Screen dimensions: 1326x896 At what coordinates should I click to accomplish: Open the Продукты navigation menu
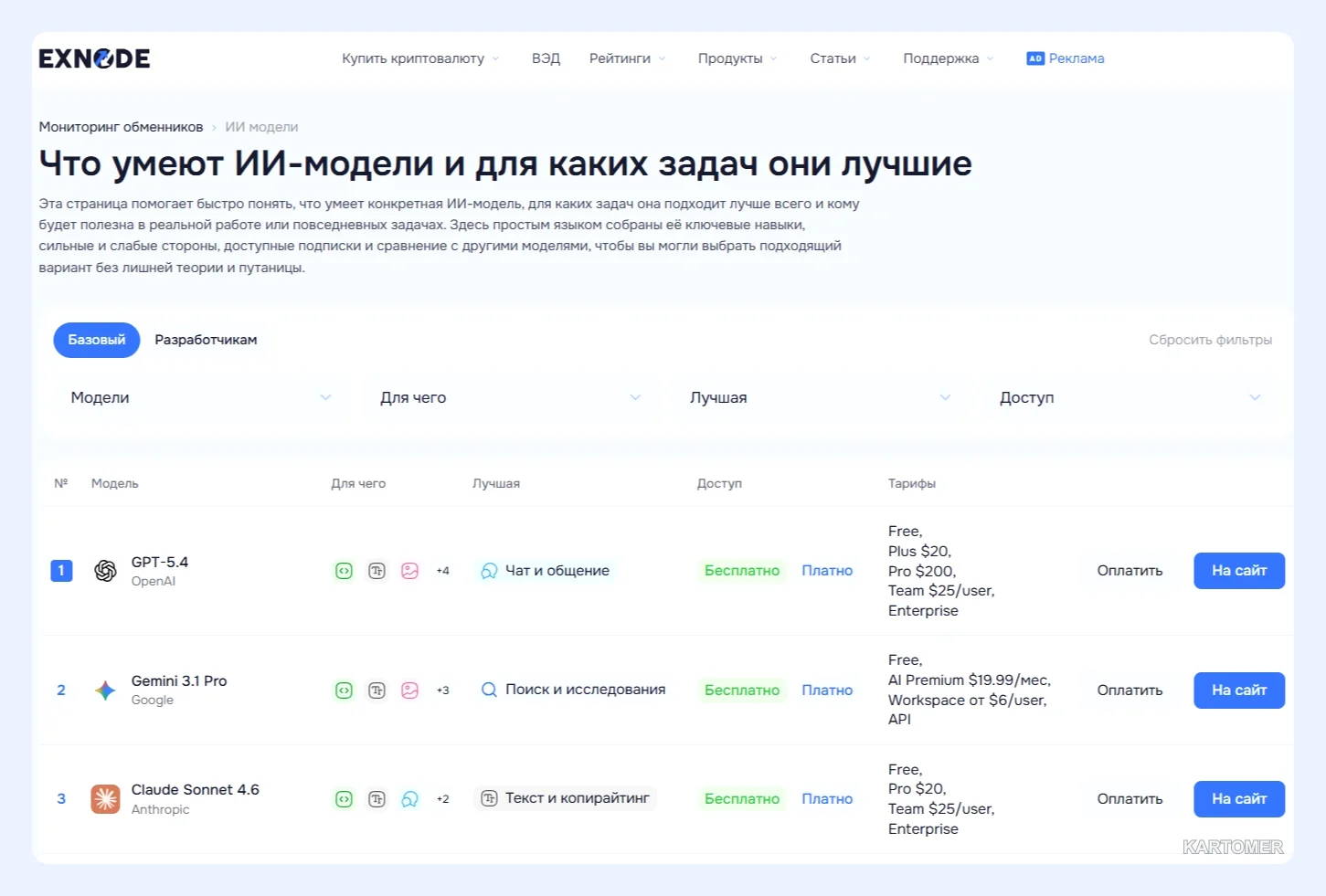point(737,58)
